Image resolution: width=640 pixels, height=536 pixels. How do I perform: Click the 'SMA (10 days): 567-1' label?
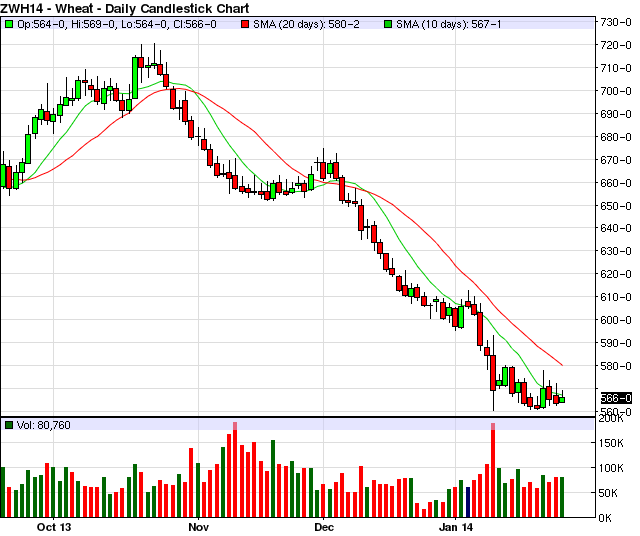(449, 24)
